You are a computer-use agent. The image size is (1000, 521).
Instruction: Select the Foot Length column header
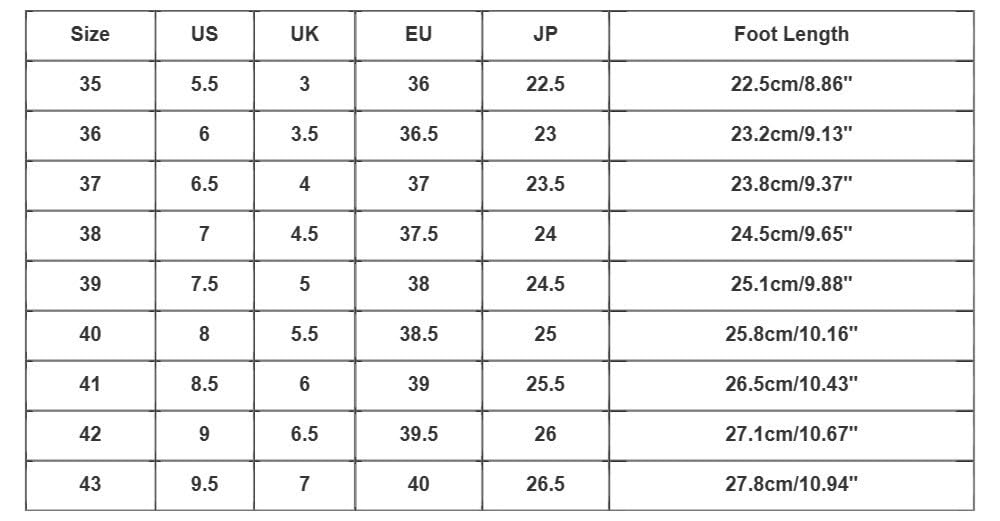click(x=791, y=34)
